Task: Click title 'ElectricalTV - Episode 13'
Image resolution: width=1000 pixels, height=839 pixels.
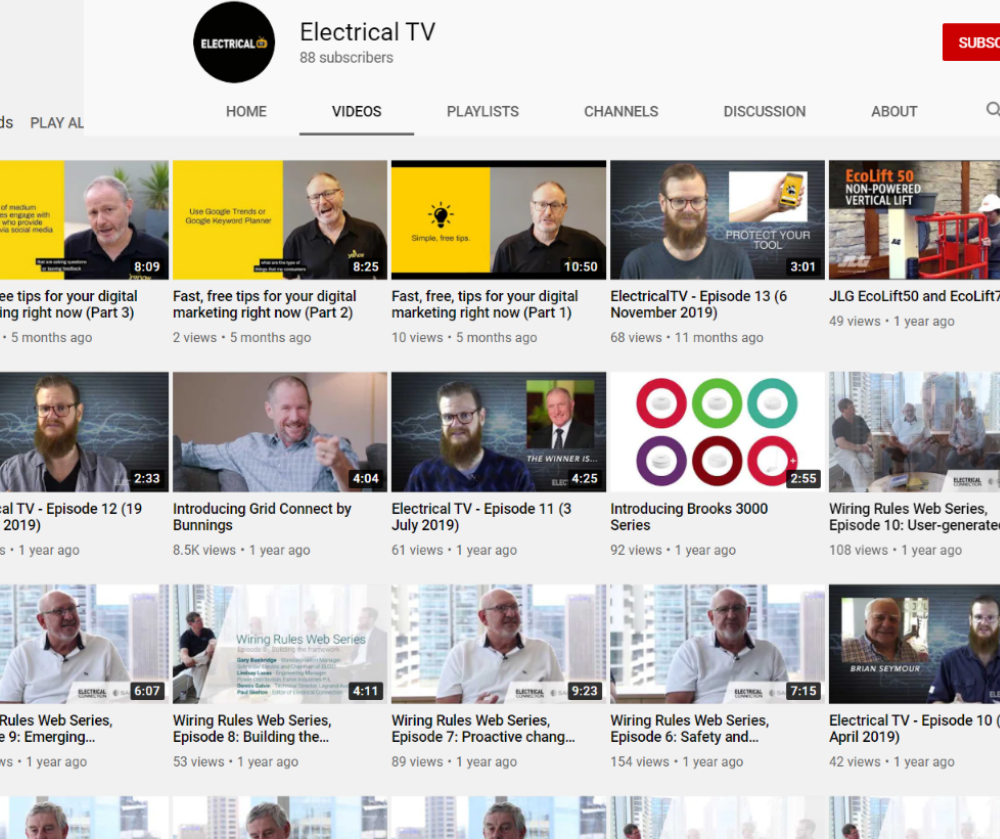Action: click(x=698, y=304)
